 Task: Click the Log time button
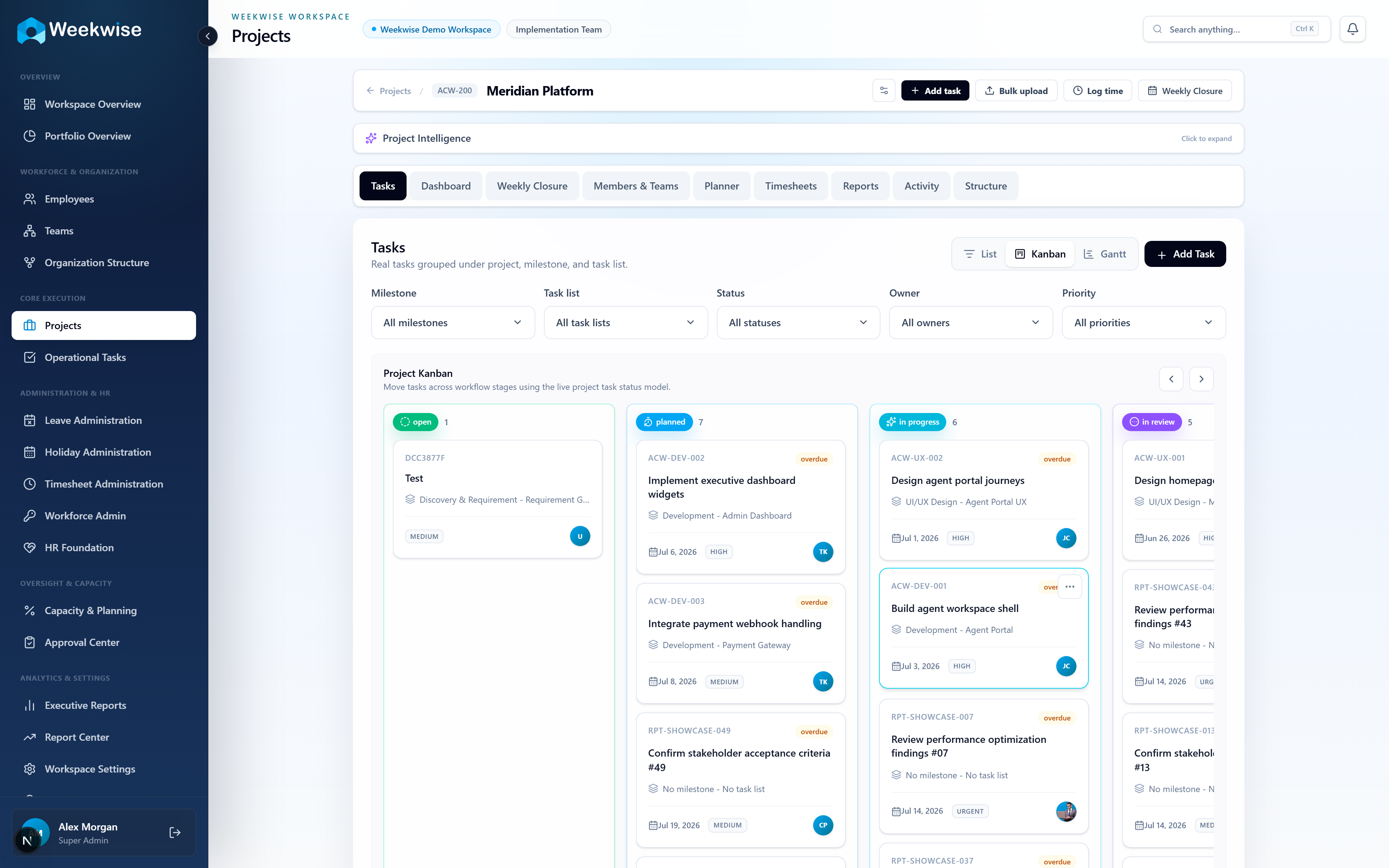click(1097, 91)
